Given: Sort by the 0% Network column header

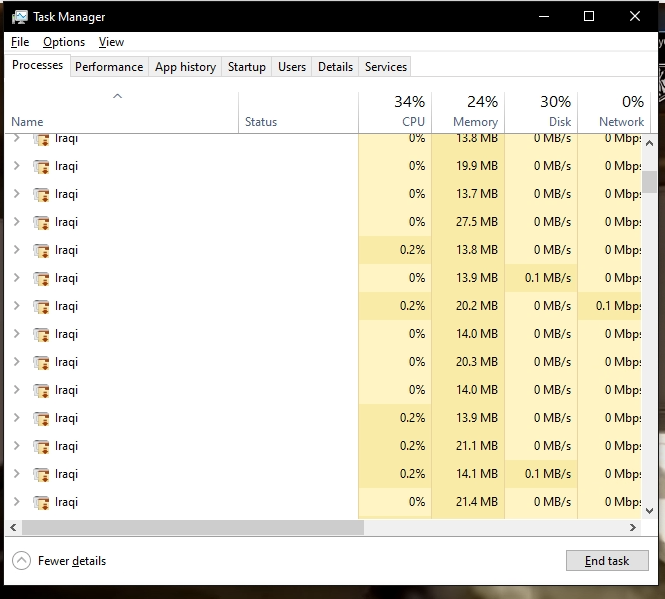Looking at the screenshot, I should point(614,112).
